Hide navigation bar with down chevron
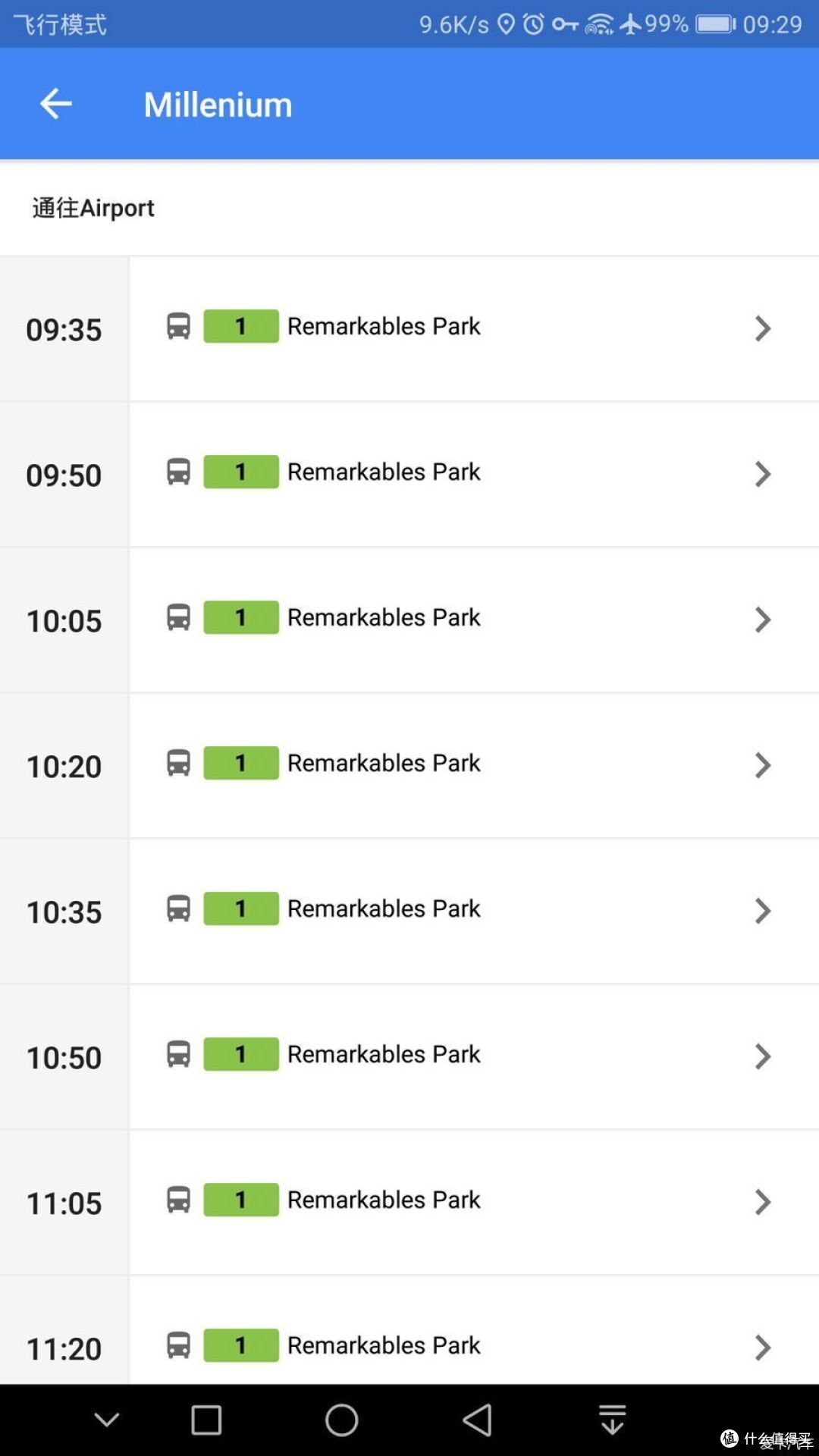819x1456 pixels. click(106, 1420)
